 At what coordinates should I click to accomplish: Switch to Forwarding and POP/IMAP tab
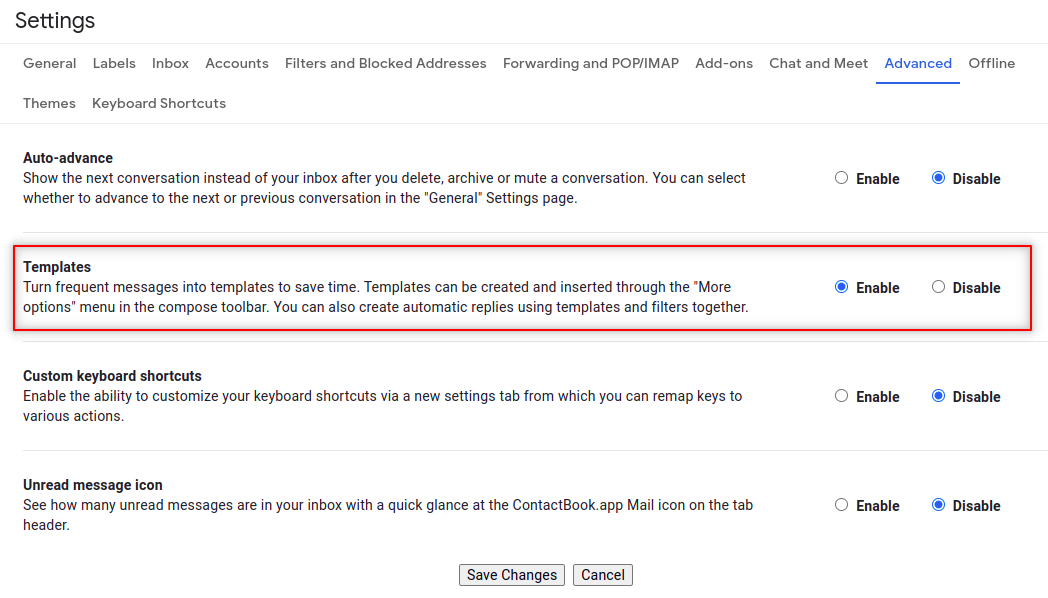591,63
